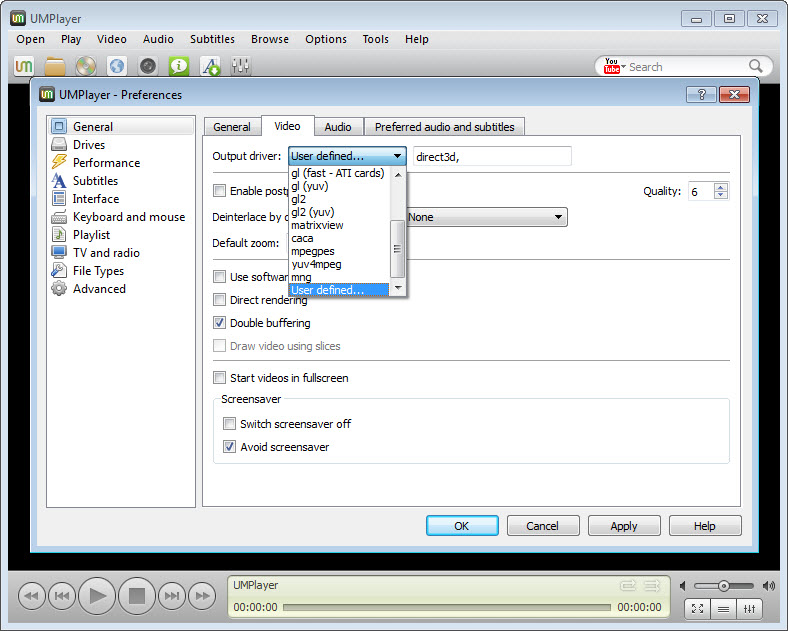Select caca output driver option
Viewport: 788px width, 631px height.
coord(339,239)
